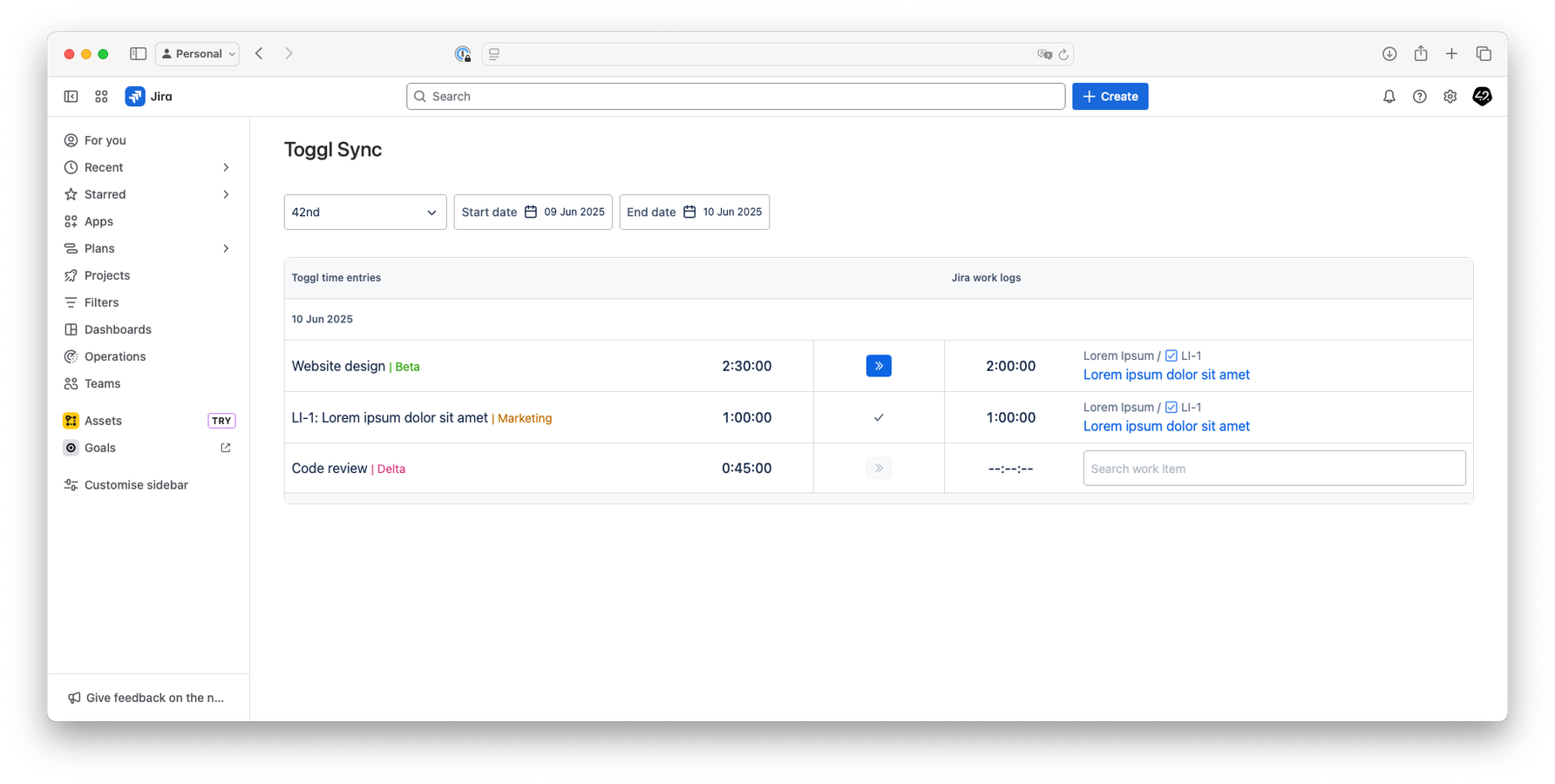Viewport: 1555px width, 784px height.
Task: Click Give feedback on the new navigation
Action: (x=146, y=698)
